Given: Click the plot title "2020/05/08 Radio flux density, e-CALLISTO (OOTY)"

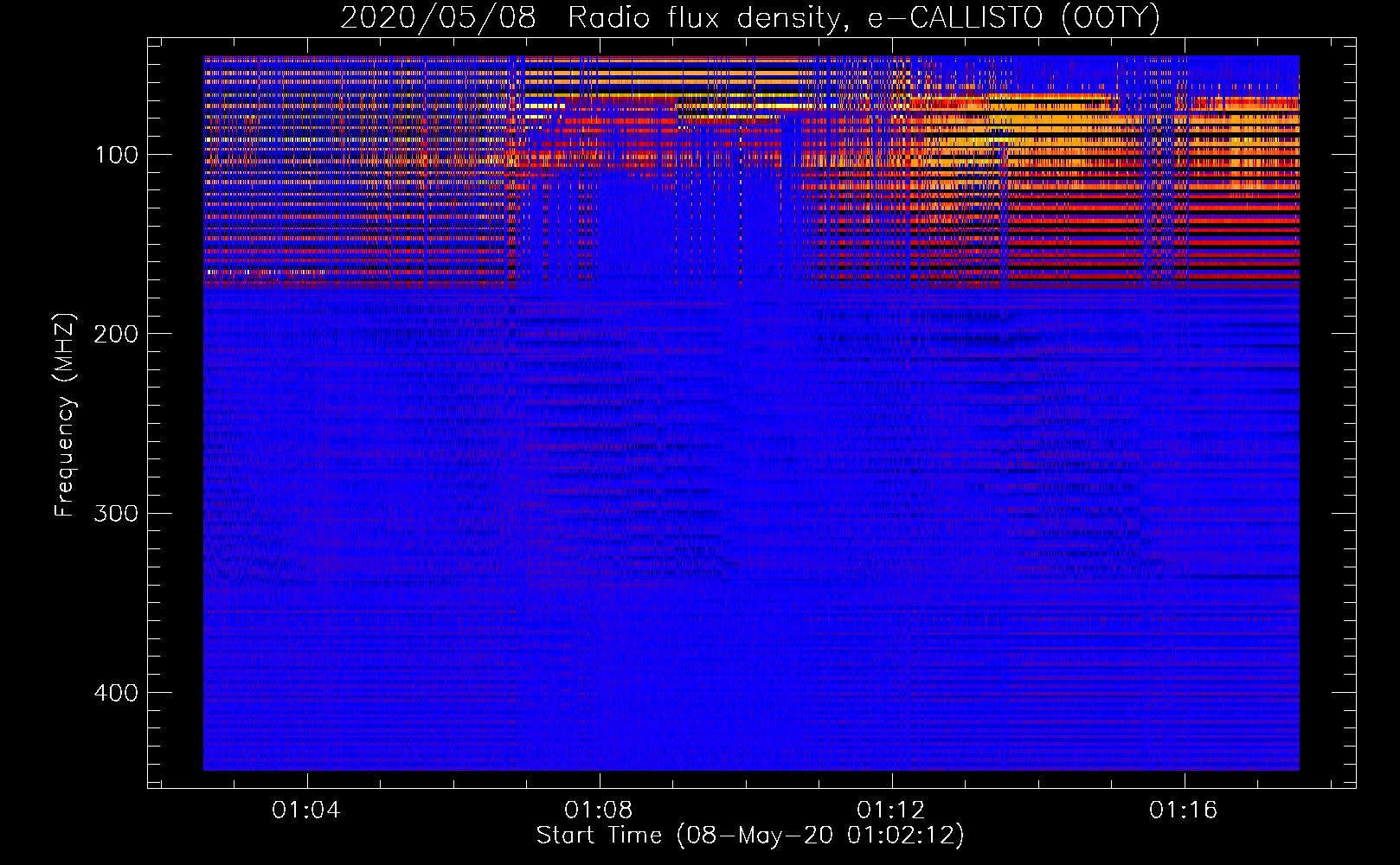Looking at the screenshot, I should 750,17.
